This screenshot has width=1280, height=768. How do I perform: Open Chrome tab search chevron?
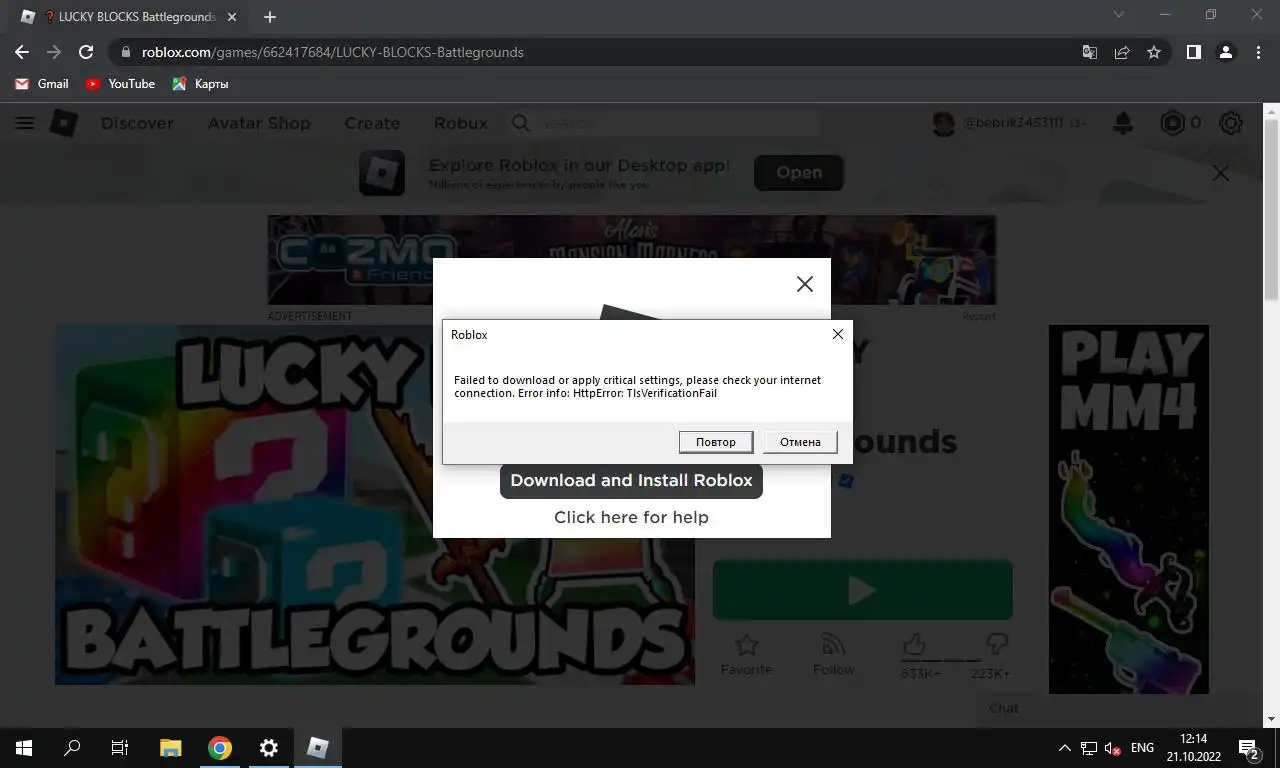(1118, 14)
